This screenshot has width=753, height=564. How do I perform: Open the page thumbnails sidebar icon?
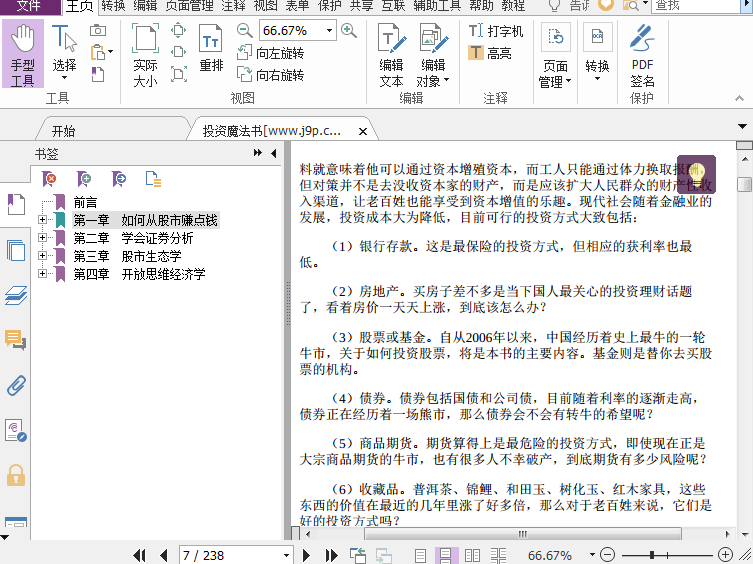[x=16, y=250]
